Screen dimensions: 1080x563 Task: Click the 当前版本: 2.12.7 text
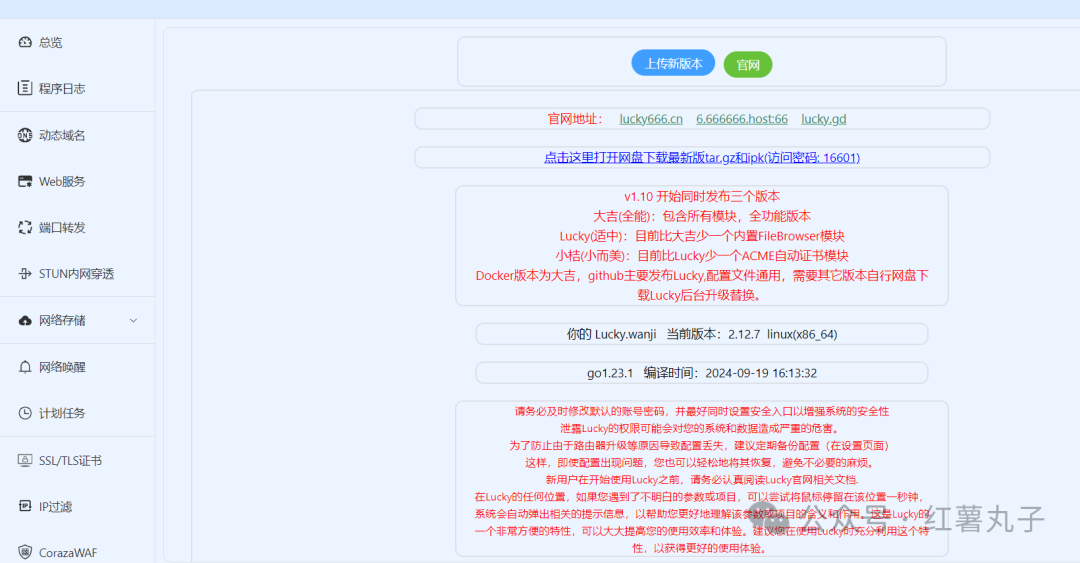(x=714, y=334)
